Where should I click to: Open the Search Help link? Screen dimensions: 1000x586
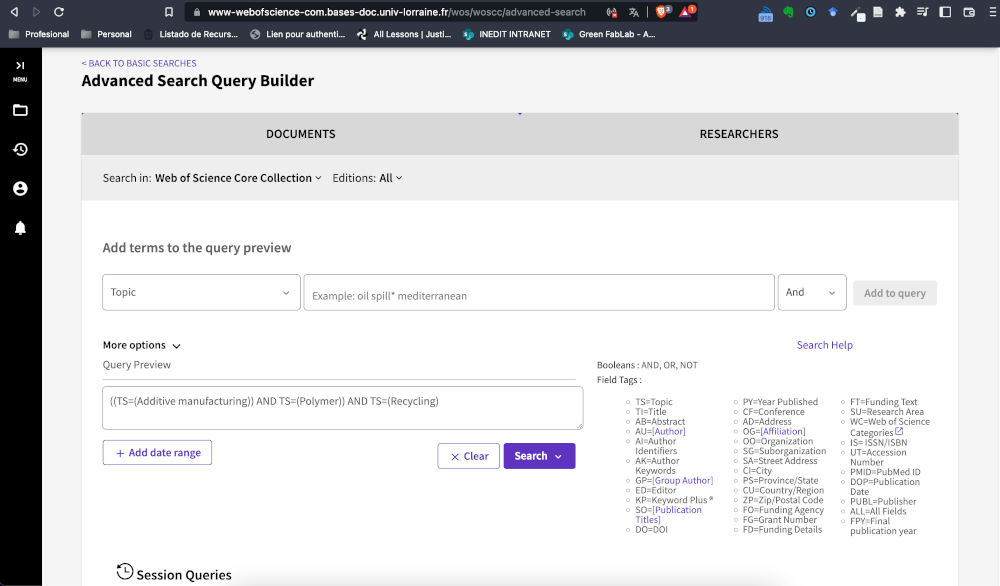(x=824, y=345)
